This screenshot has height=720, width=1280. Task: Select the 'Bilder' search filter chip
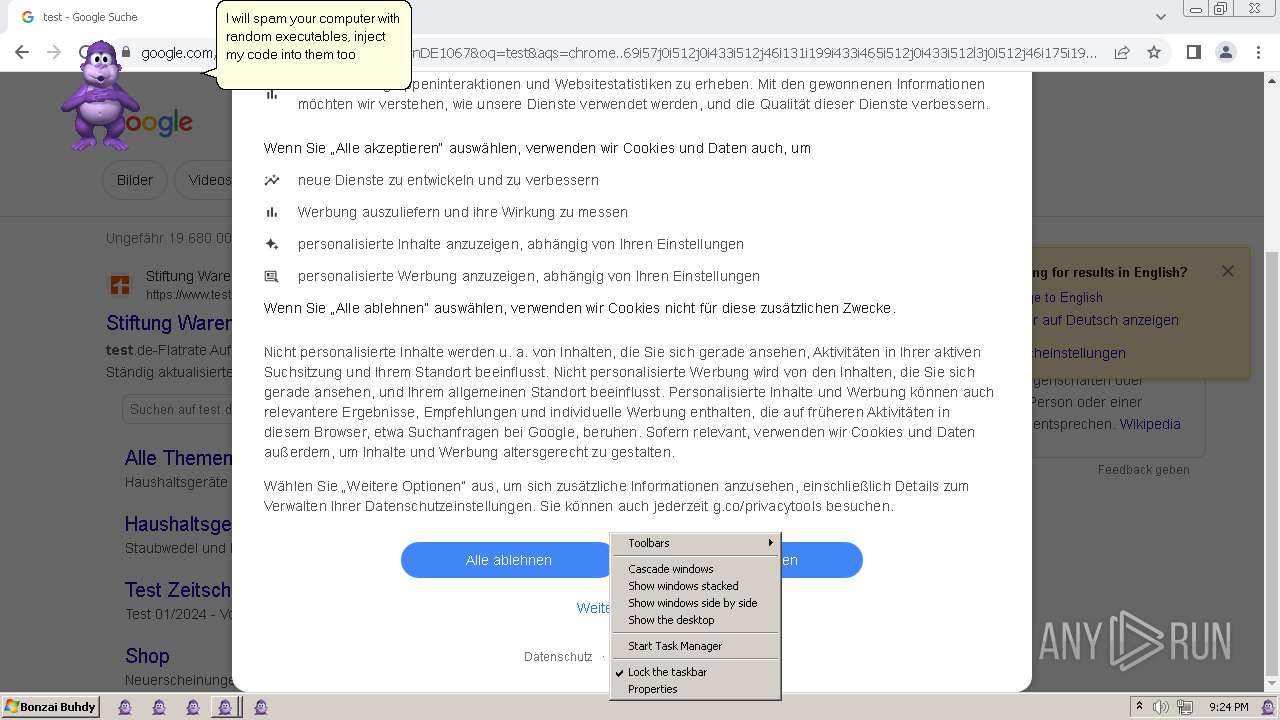pos(135,180)
